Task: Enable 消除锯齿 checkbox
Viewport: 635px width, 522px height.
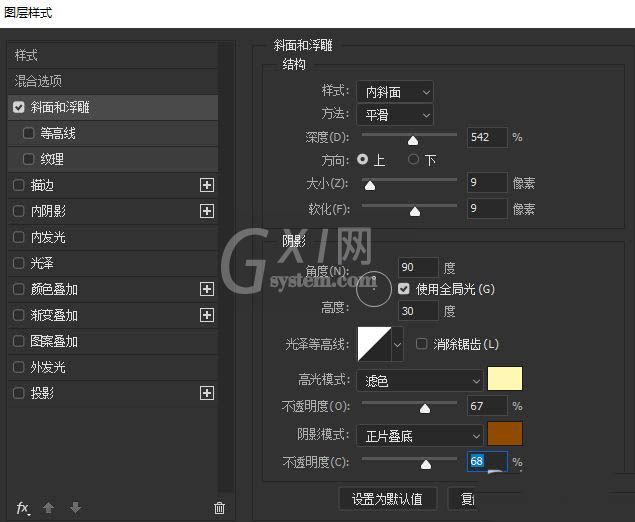Action: click(x=422, y=344)
